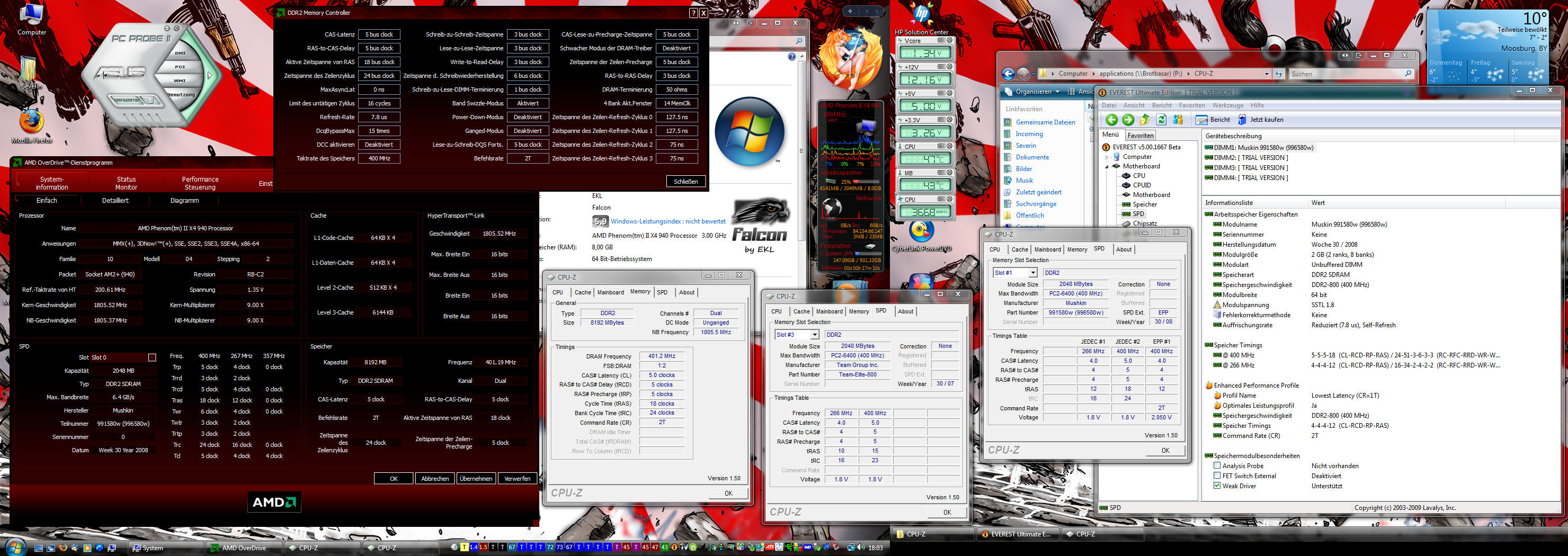1568x556 pixels.
Task: Toggle the FET Switch External checkbox in EVEREST
Action: click(1217, 476)
